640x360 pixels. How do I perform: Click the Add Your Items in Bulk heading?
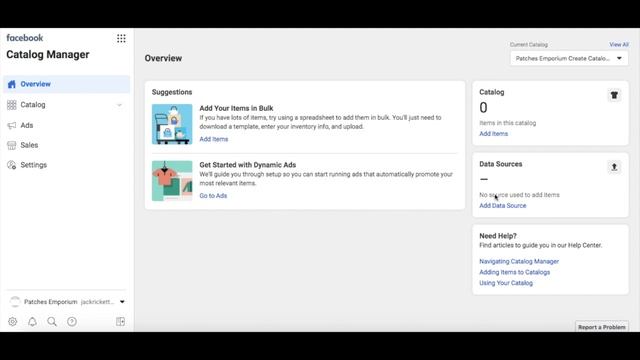point(236,108)
